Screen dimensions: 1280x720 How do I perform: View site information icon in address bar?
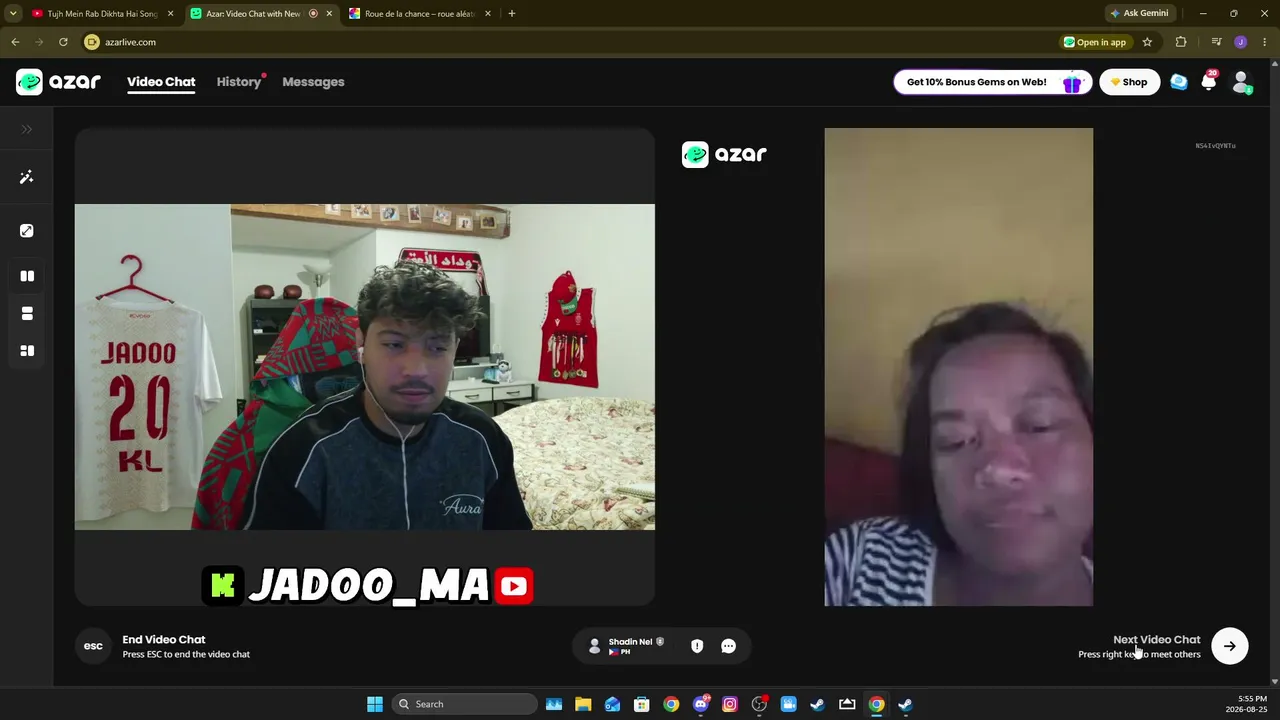pos(92,42)
